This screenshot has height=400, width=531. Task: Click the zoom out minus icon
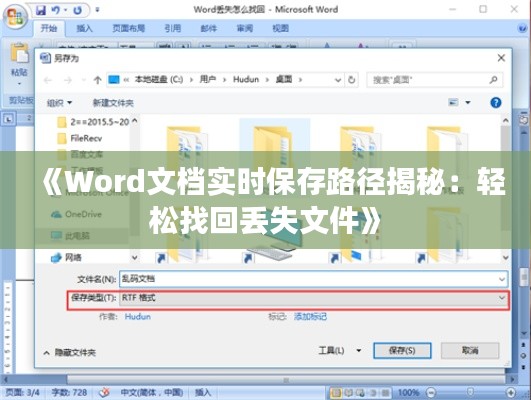[x=431, y=393]
